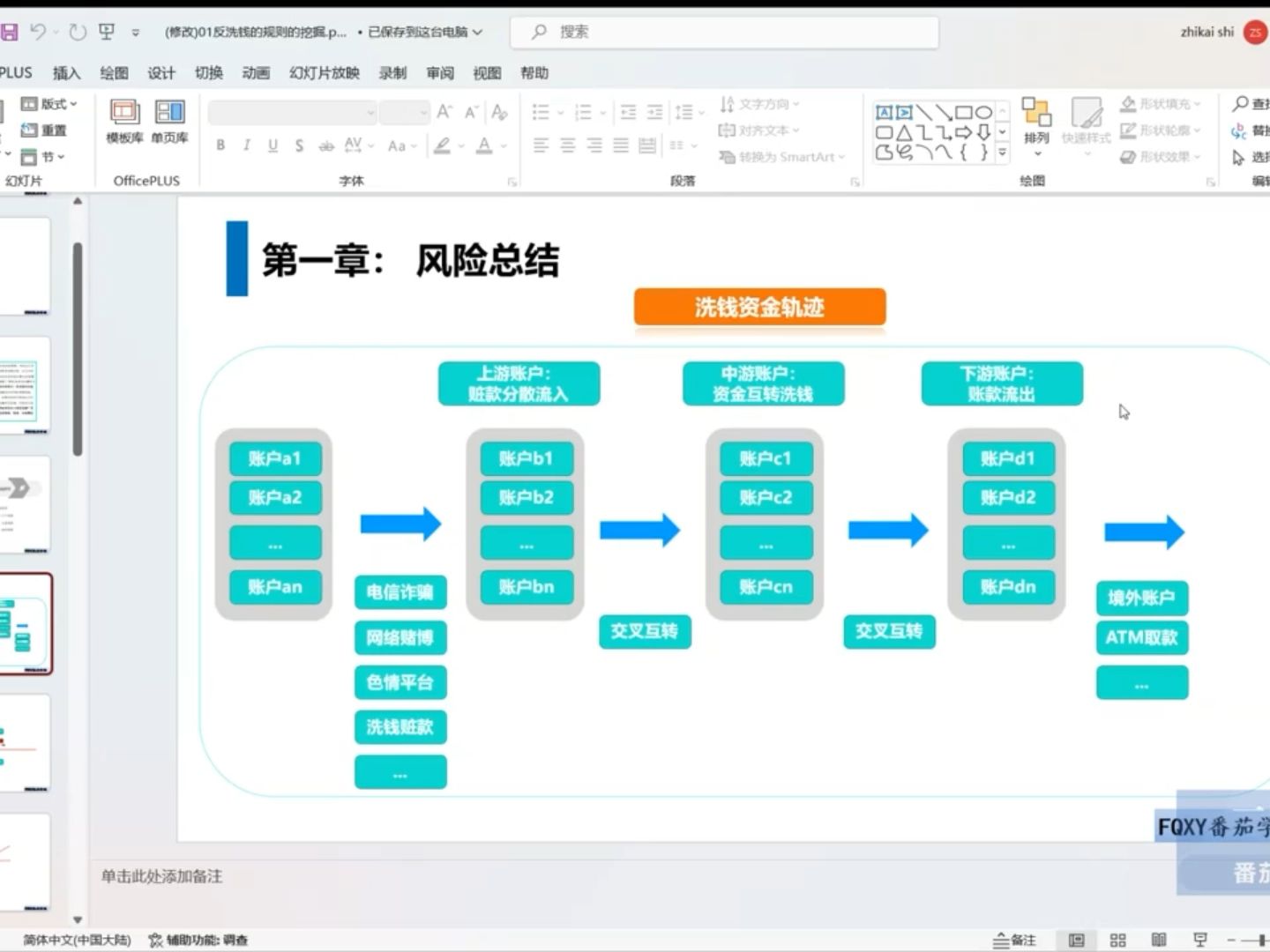1270x952 pixels.
Task: Open the 节 section menu
Action: coord(42,157)
